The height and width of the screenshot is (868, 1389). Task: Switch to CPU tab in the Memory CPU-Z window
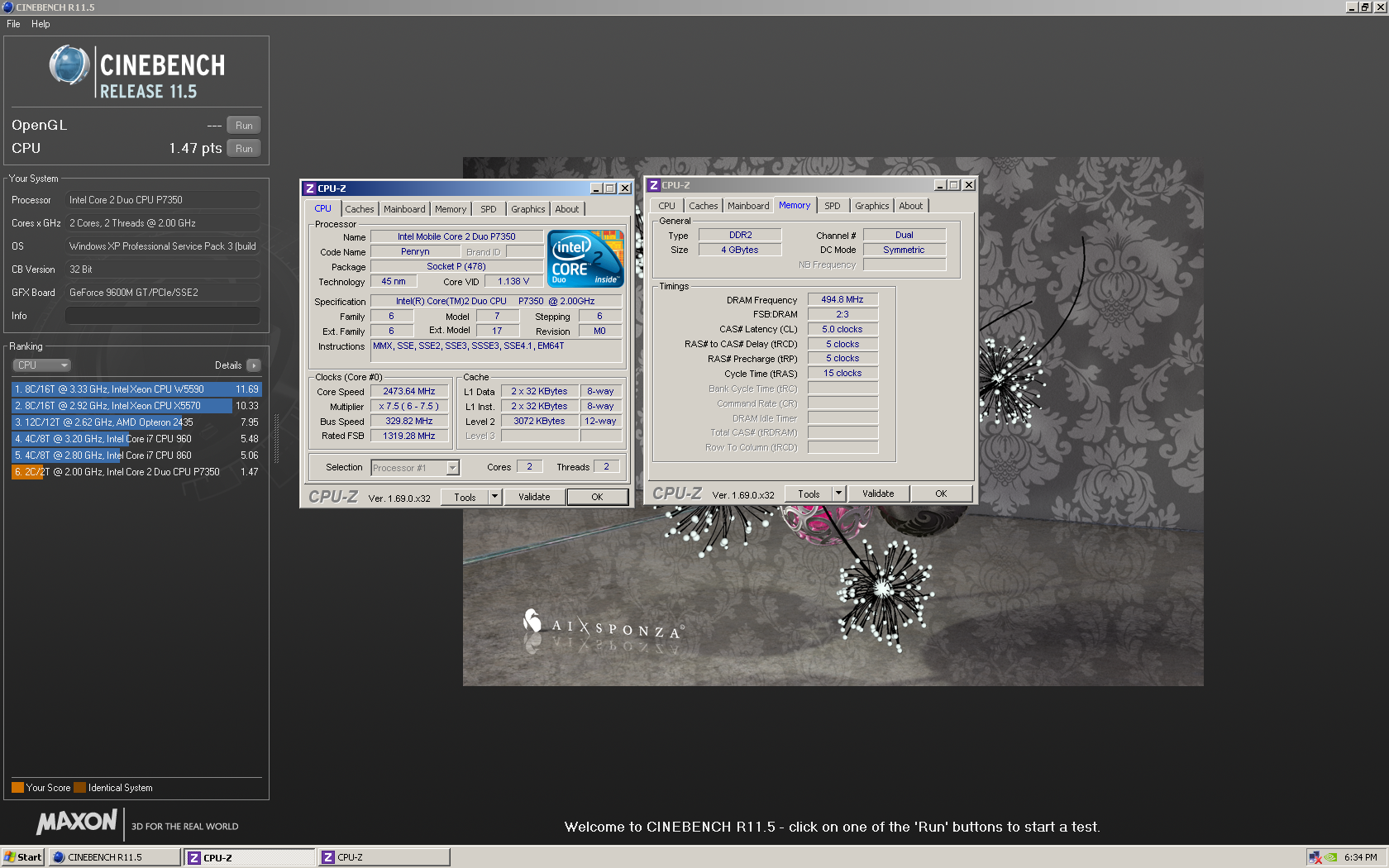(x=666, y=206)
